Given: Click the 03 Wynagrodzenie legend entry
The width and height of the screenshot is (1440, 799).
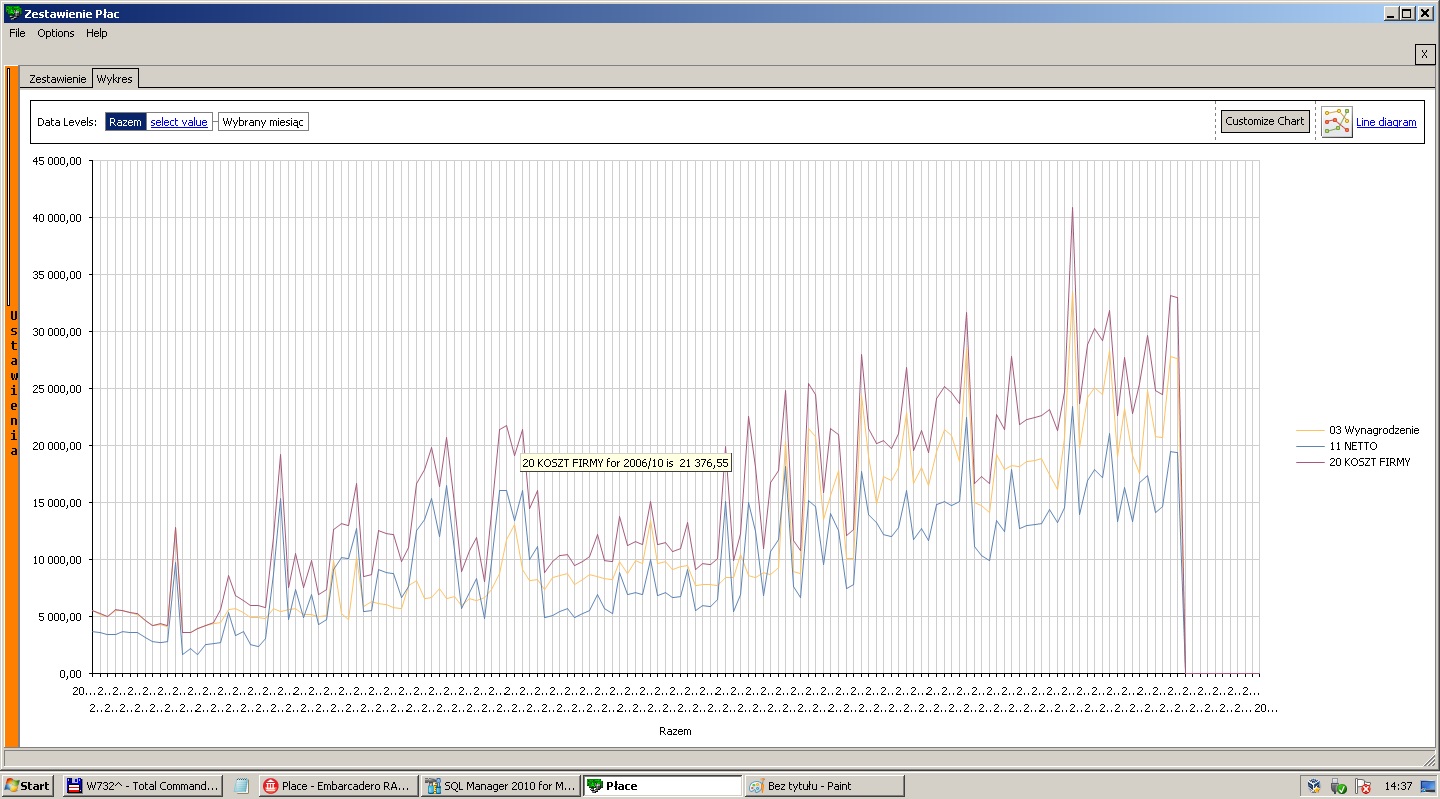Looking at the screenshot, I should (1374, 430).
